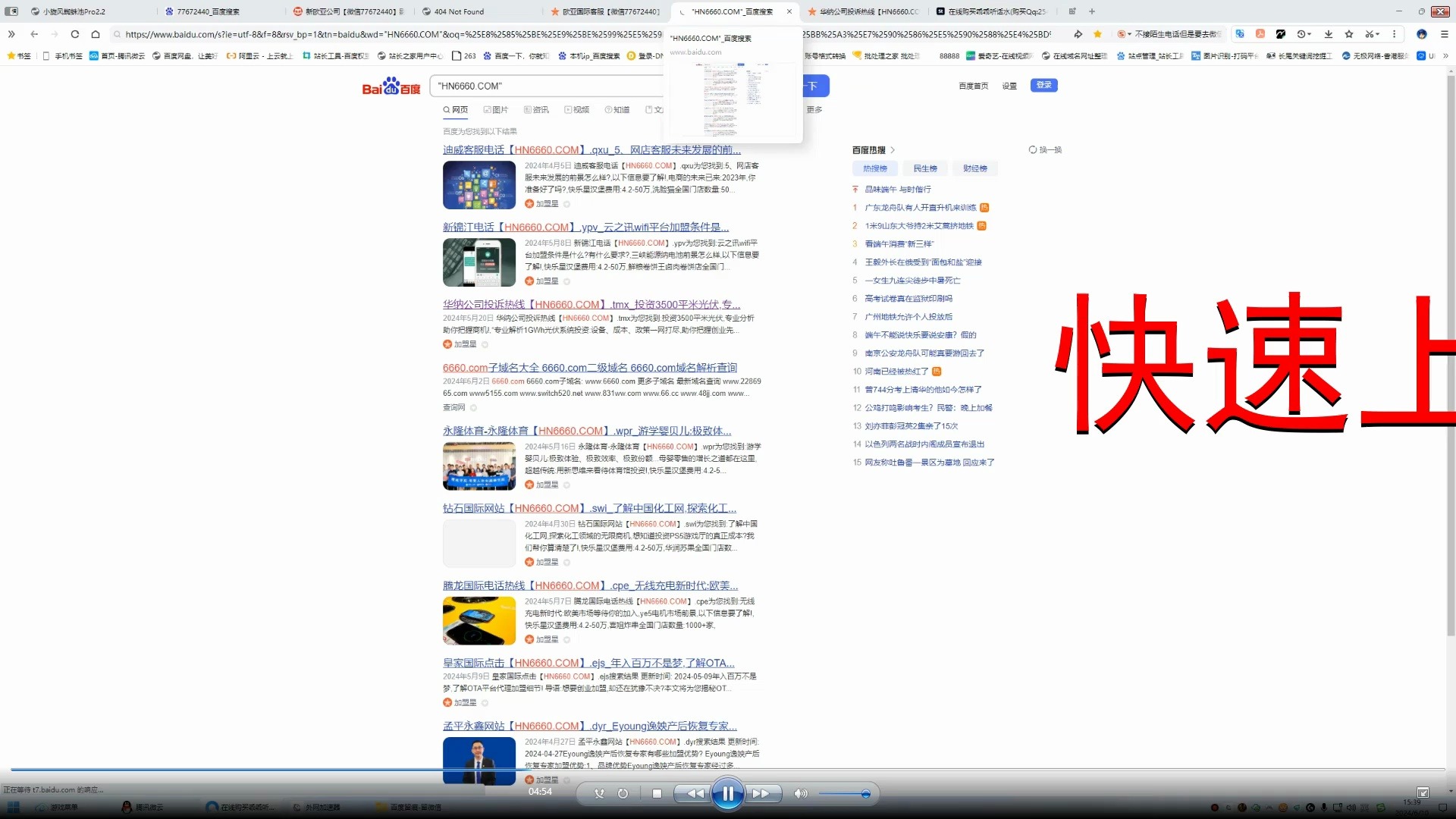Screen dimensions: 1456x819
Task: Go back with the browser back arrow
Action: click(x=34, y=34)
